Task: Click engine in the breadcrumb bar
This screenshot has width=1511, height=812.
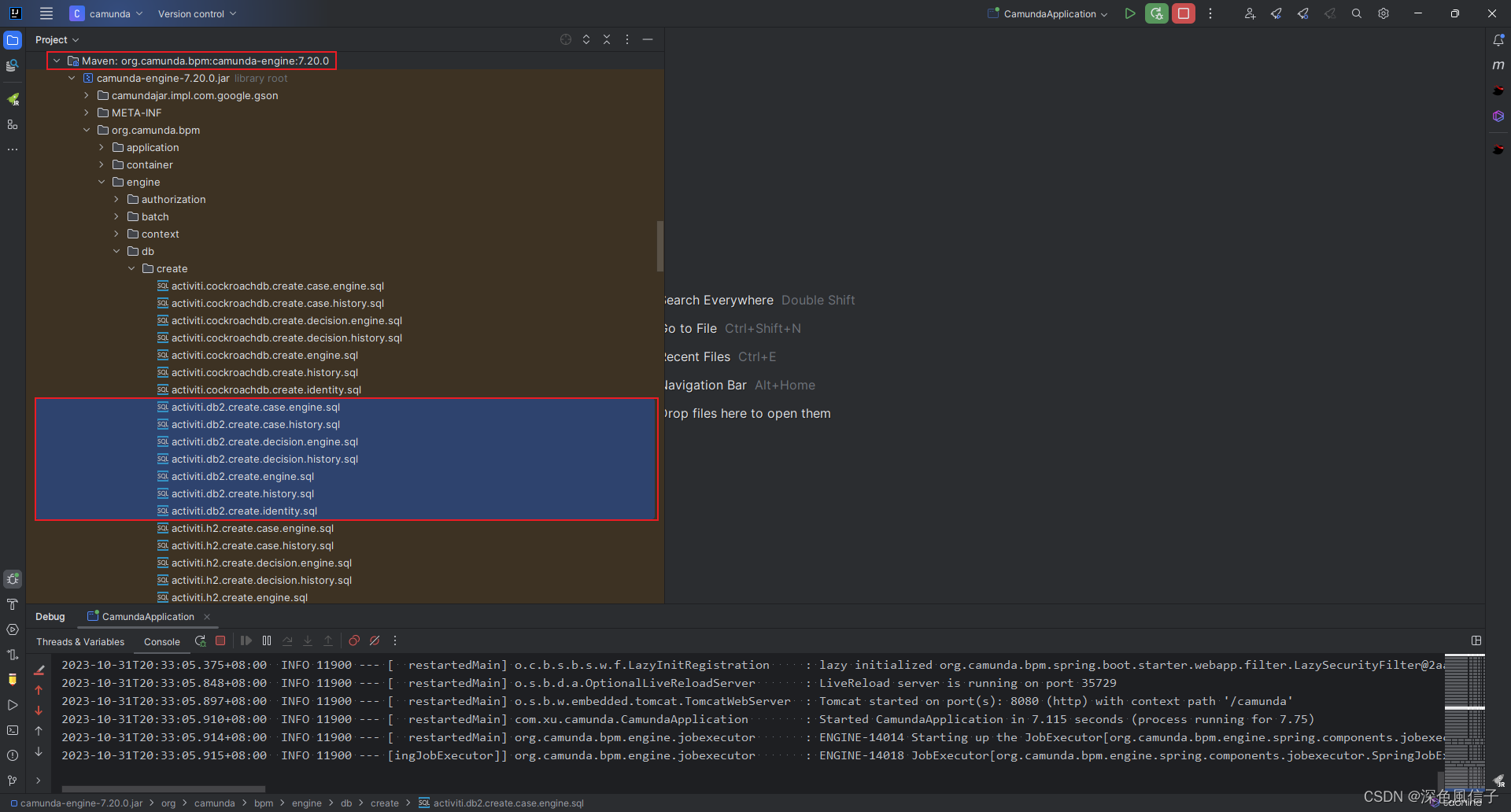Action: pyautogui.click(x=307, y=803)
